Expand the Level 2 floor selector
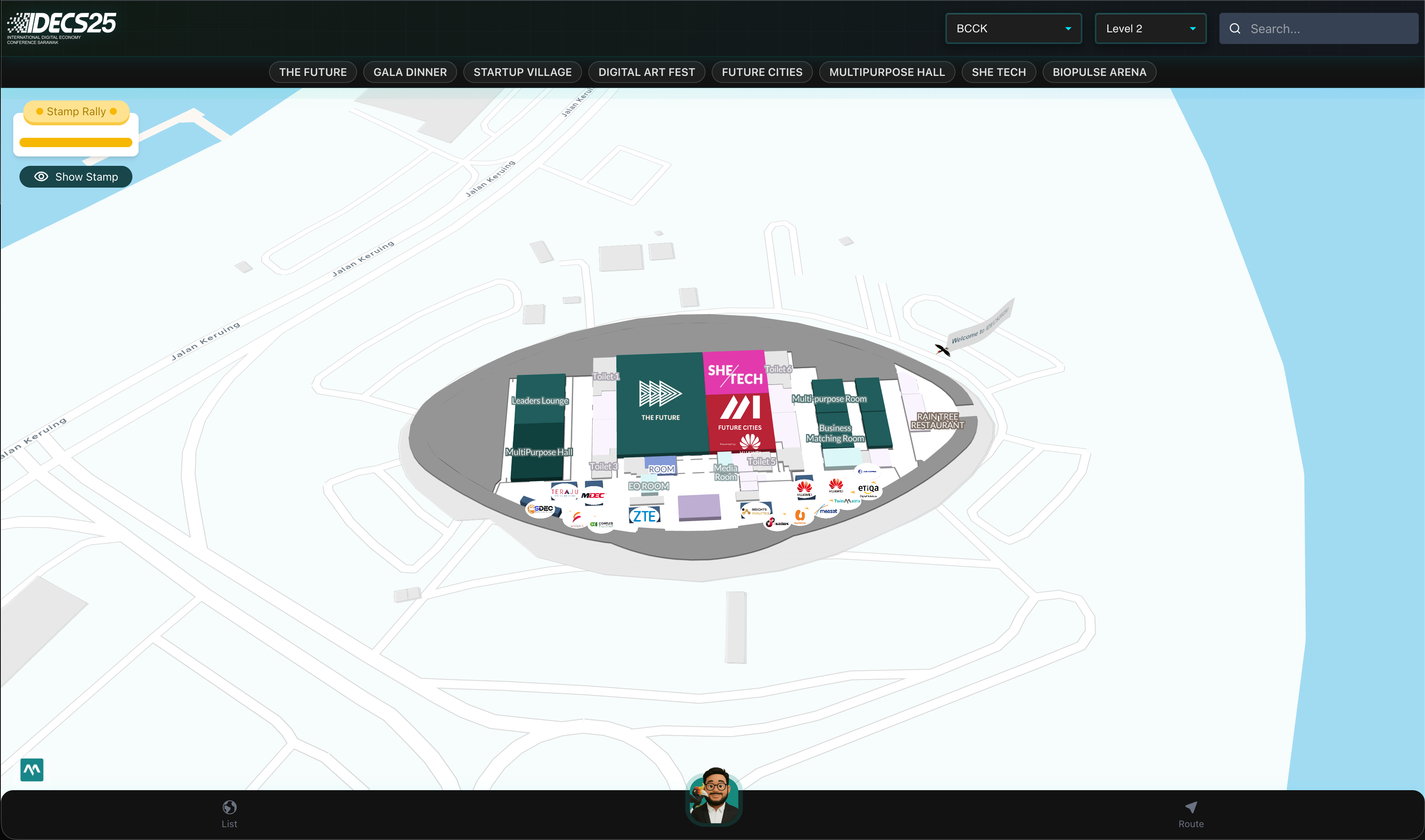 tap(1150, 28)
